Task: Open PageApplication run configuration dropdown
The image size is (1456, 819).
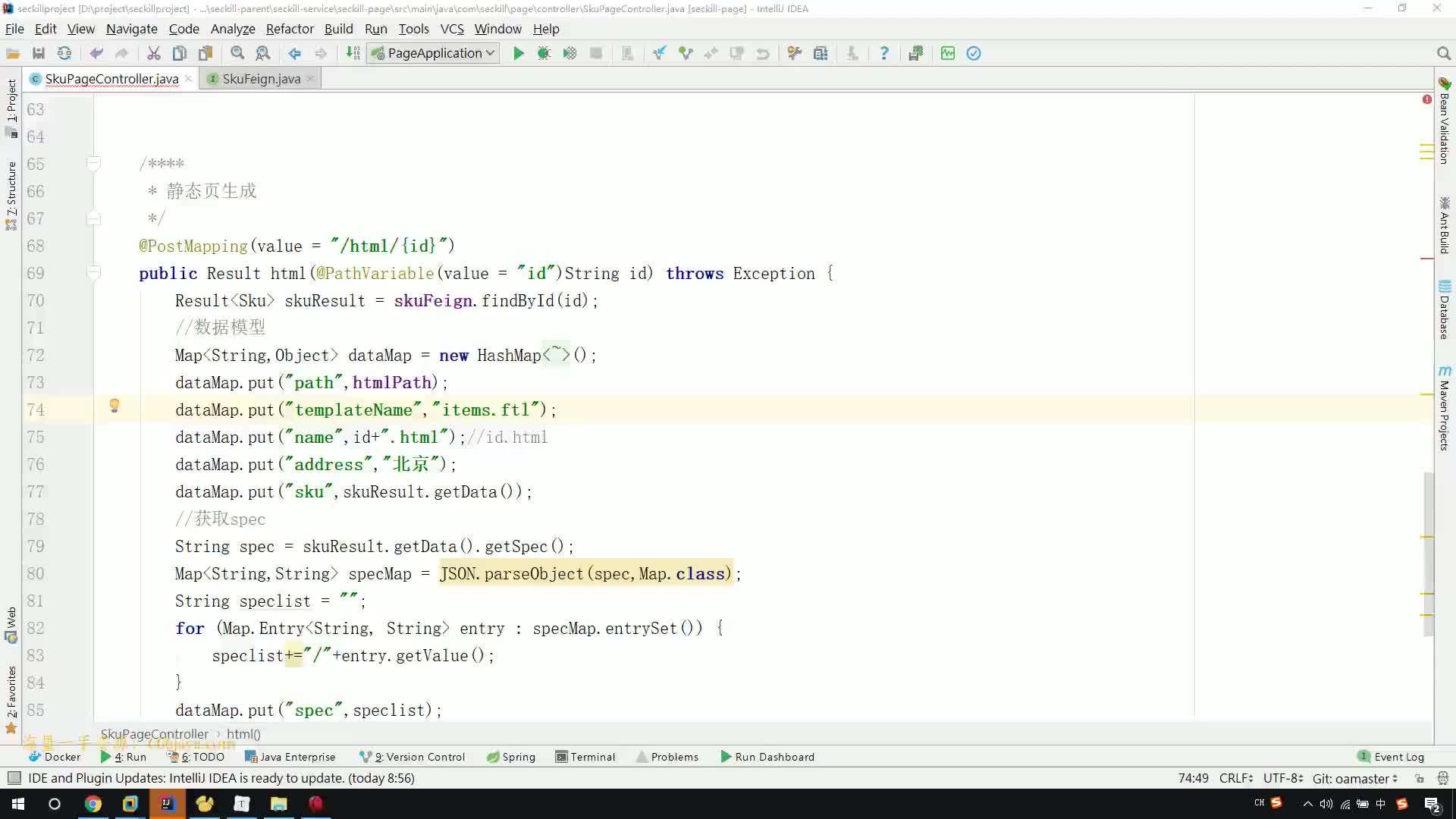Action: [x=433, y=53]
